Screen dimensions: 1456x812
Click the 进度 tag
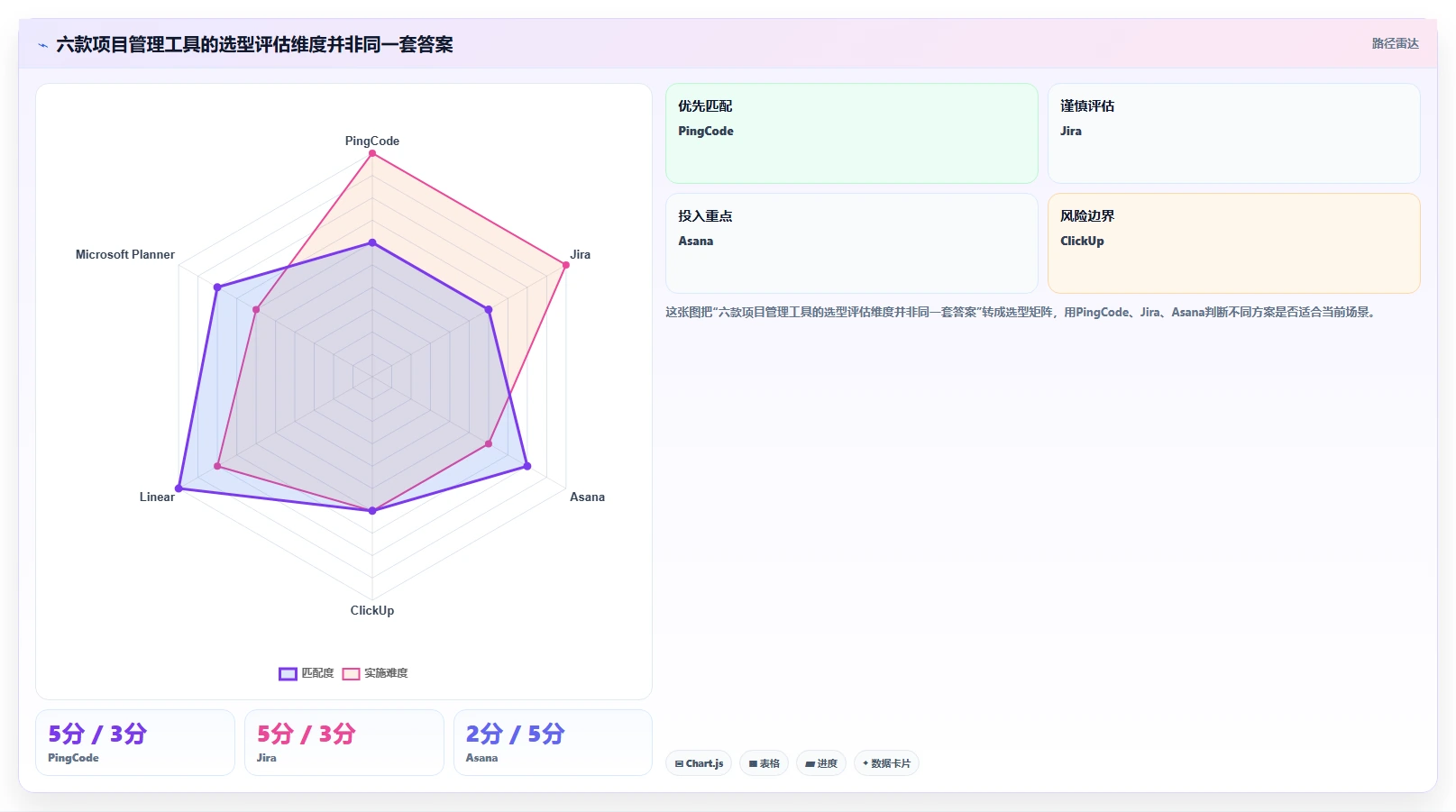[x=821, y=763]
